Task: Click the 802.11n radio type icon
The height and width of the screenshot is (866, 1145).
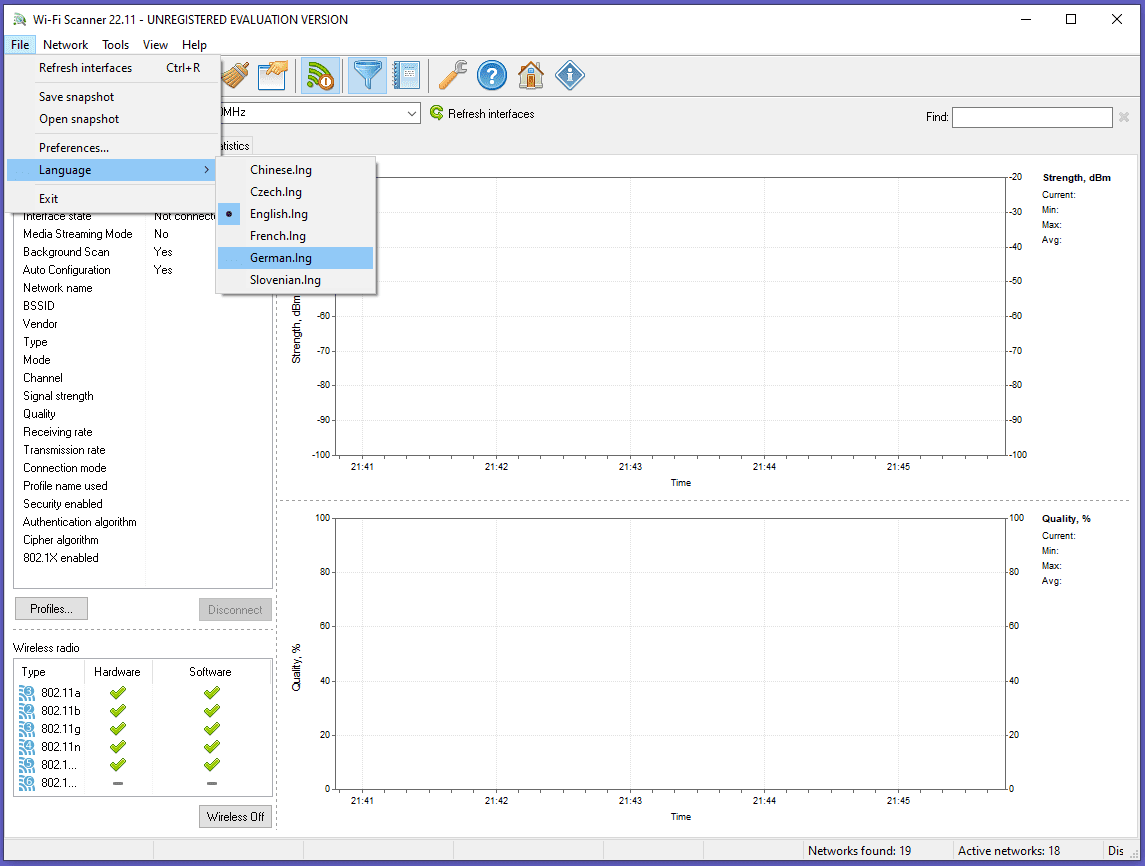Action: (x=27, y=746)
